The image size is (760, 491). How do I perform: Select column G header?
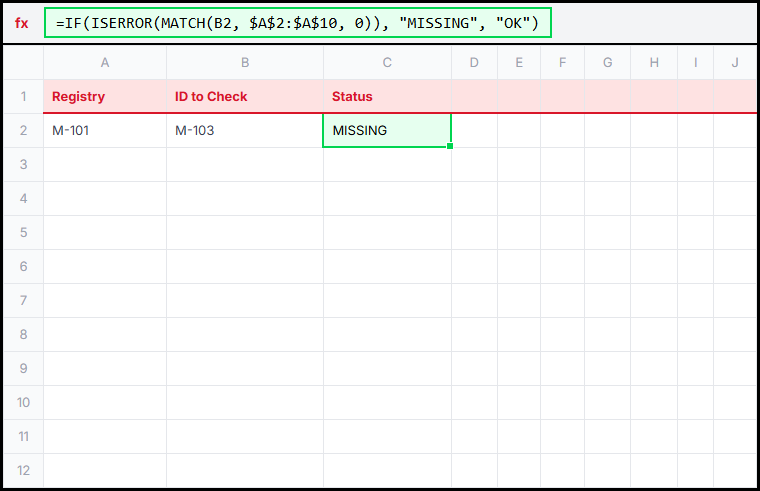tap(608, 63)
